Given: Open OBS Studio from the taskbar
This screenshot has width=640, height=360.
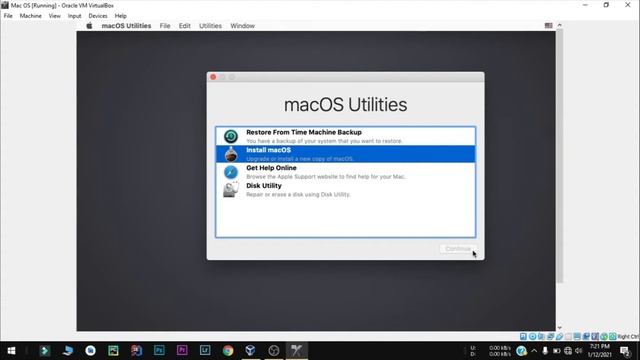Looking at the screenshot, I should click(x=274, y=351).
